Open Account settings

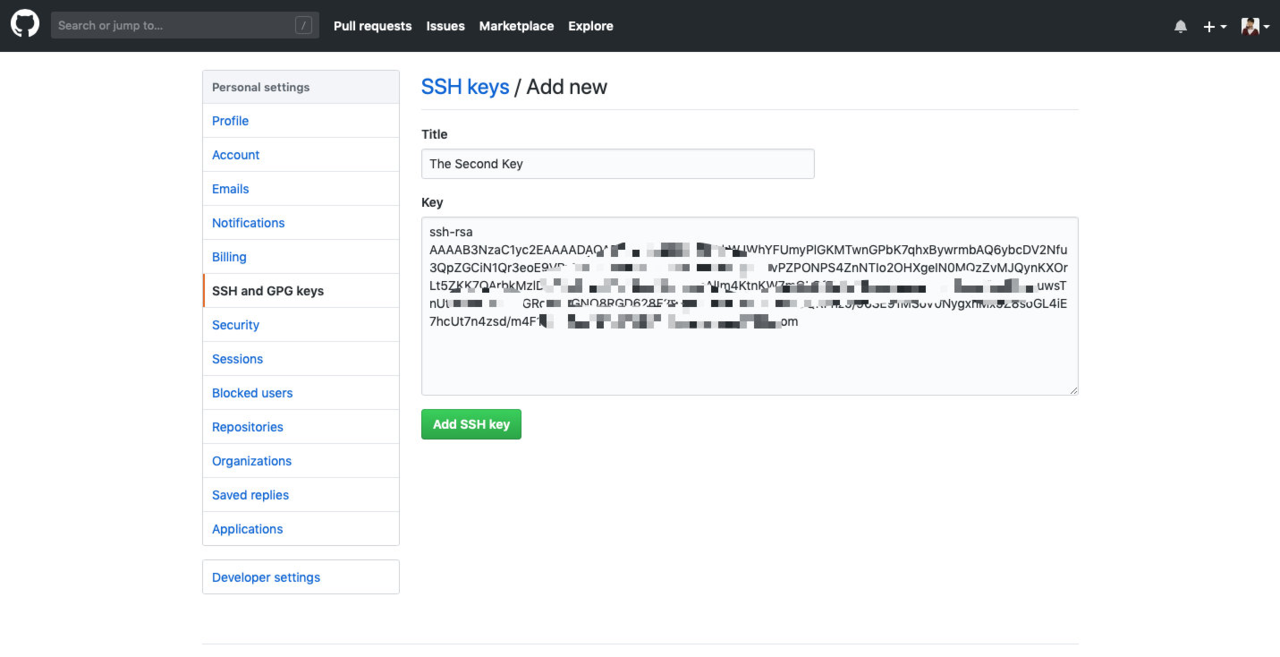click(301, 155)
